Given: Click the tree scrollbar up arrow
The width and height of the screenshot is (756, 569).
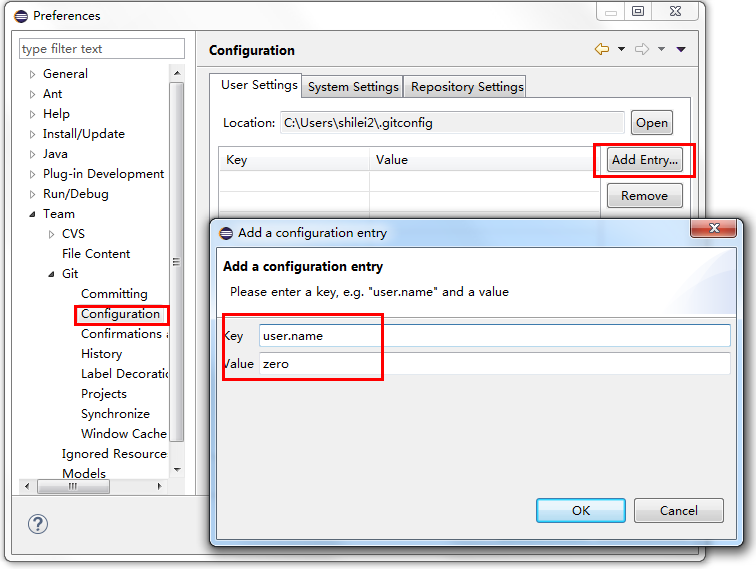Looking at the screenshot, I should tap(177, 73).
